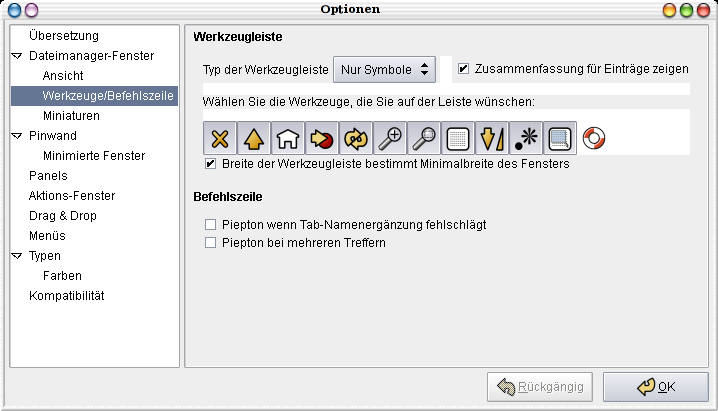Enable 'Piepton wenn Tab-Namenergänzung fehlschlägt'
The width and height of the screenshot is (718, 411).
pyautogui.click(x=210, y=225)
